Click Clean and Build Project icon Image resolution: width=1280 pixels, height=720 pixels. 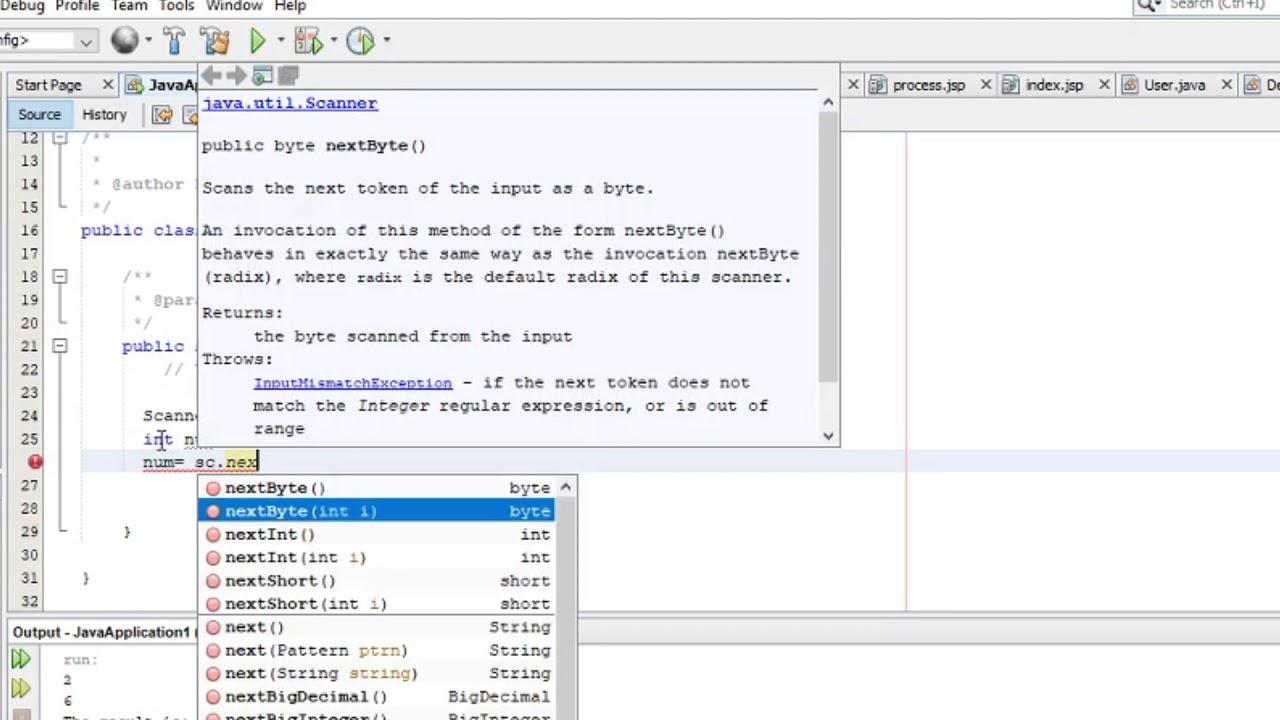click(x=214, y=40)
